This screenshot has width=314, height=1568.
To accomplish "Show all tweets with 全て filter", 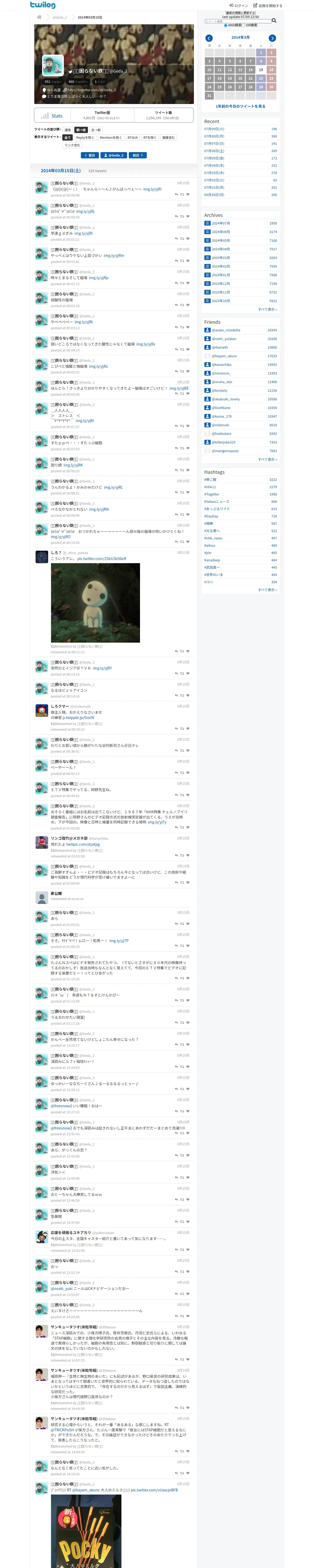I will 68,137.
